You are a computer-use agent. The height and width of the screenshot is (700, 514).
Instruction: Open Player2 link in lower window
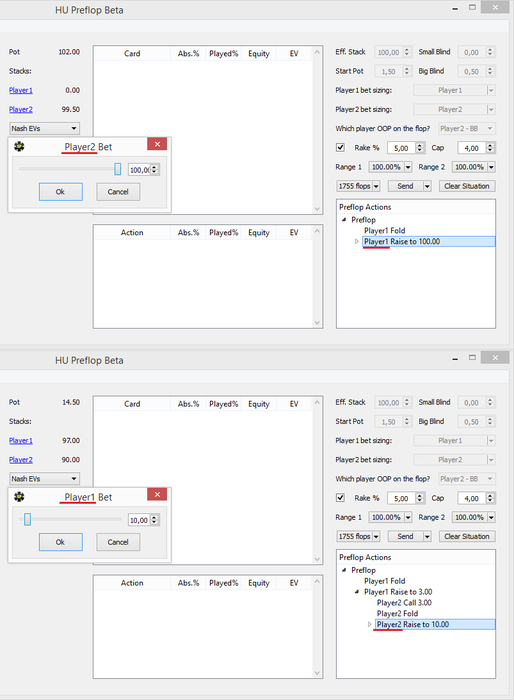pos(21,460)
